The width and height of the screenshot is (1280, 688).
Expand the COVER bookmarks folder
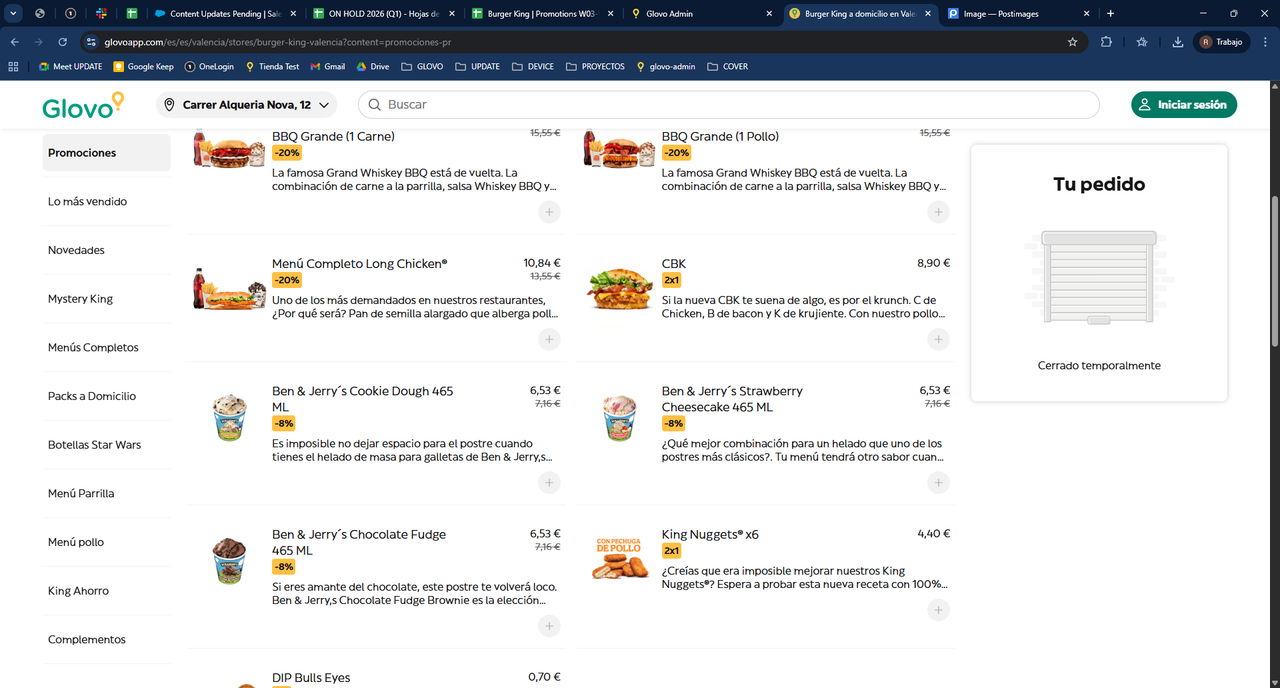pos(727,67)
